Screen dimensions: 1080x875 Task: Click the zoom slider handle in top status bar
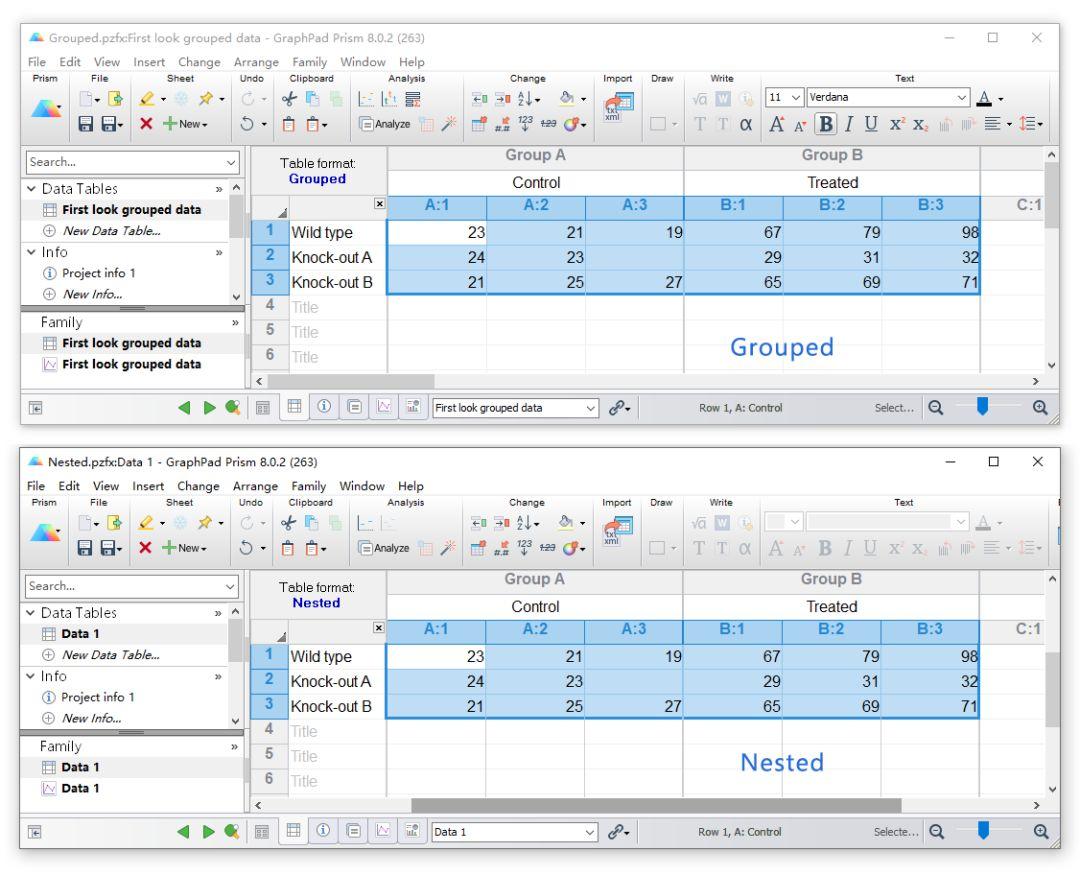click(x=983, y=407)
